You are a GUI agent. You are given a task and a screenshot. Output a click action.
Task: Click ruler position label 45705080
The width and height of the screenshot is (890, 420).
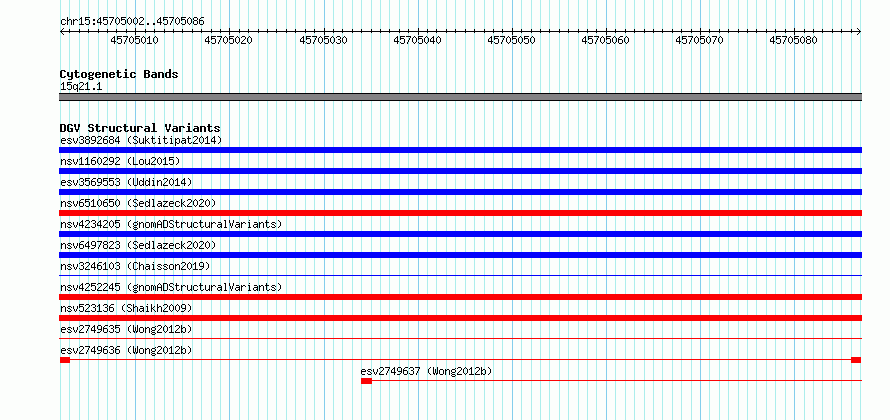[794, 40]
